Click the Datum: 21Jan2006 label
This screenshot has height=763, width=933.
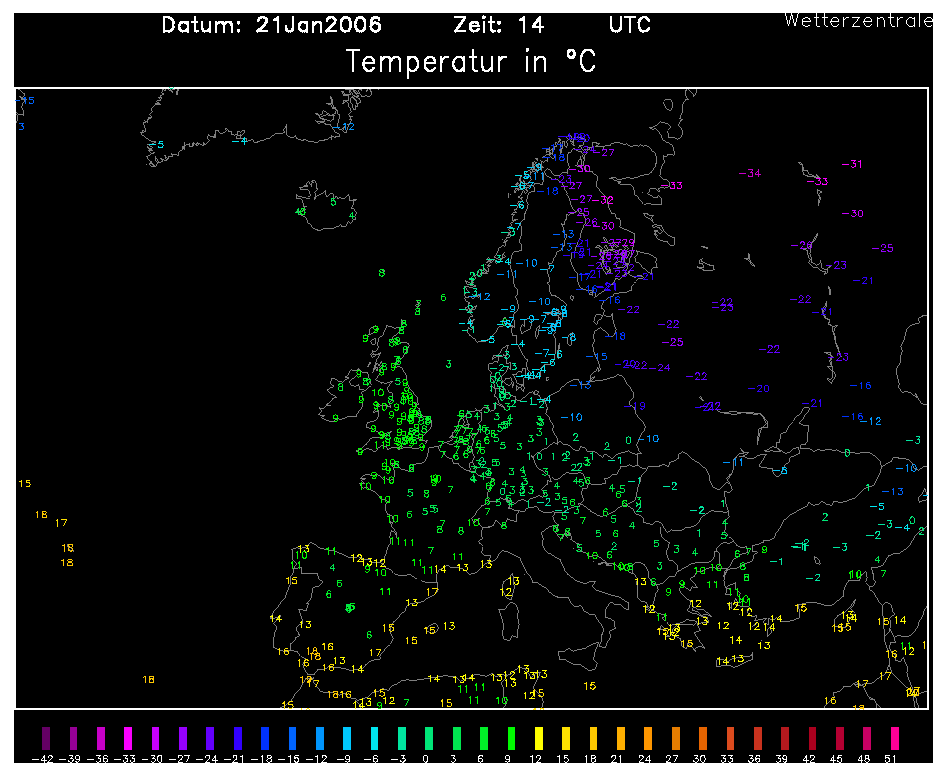pyautogui.click(x=271, y=25)
